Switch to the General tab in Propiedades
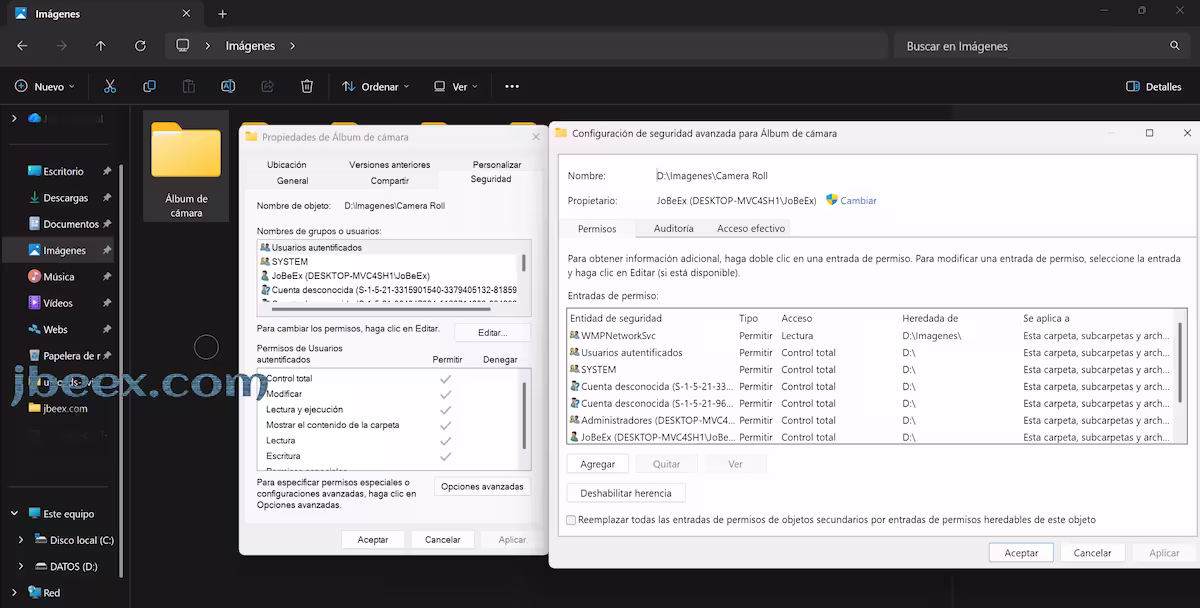Screen dimensions: 1200x608 point(292,180)
